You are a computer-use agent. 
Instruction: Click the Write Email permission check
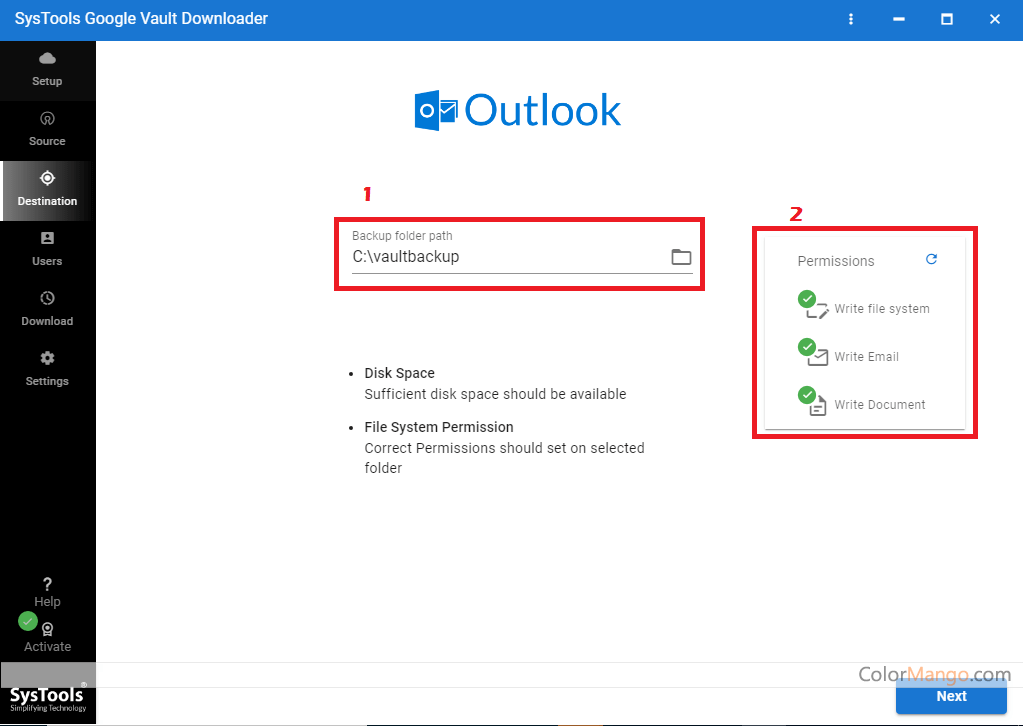click(807, 347)
